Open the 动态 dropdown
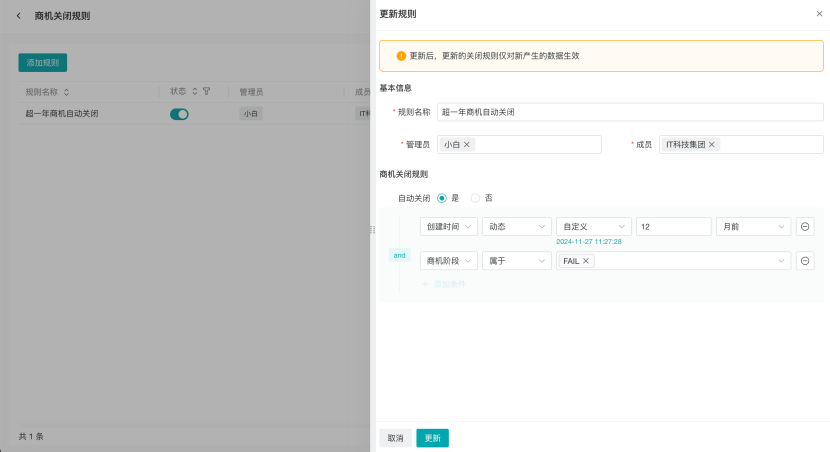 click(x=517, y=227)
